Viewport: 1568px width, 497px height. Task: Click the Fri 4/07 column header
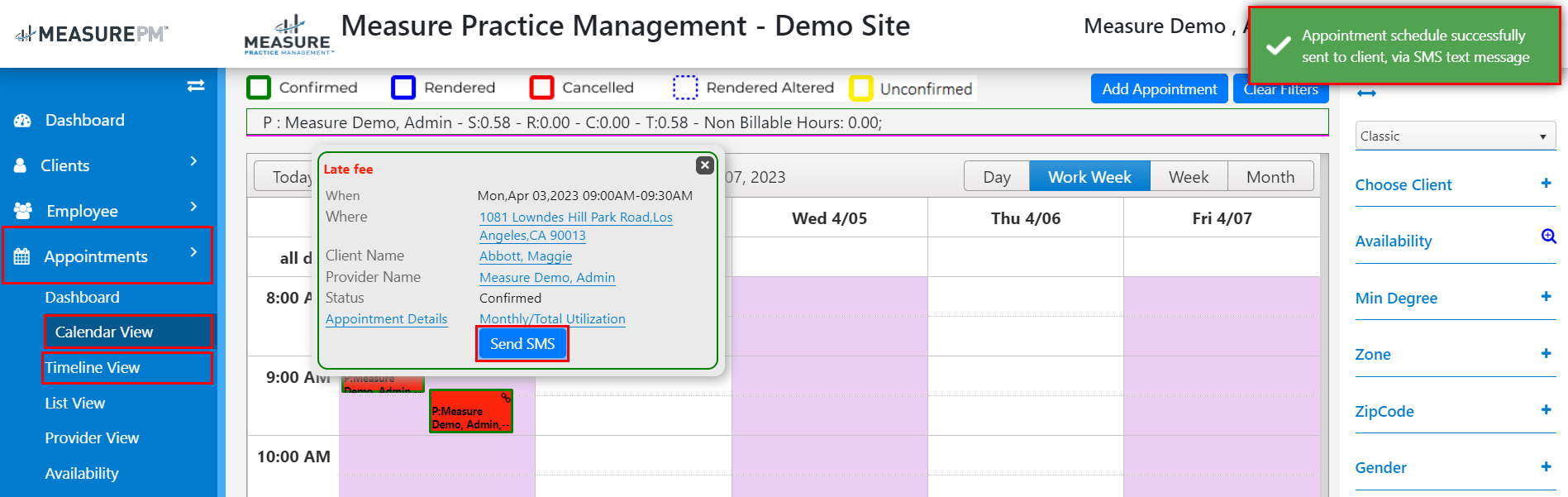(x=1222, y=218)
